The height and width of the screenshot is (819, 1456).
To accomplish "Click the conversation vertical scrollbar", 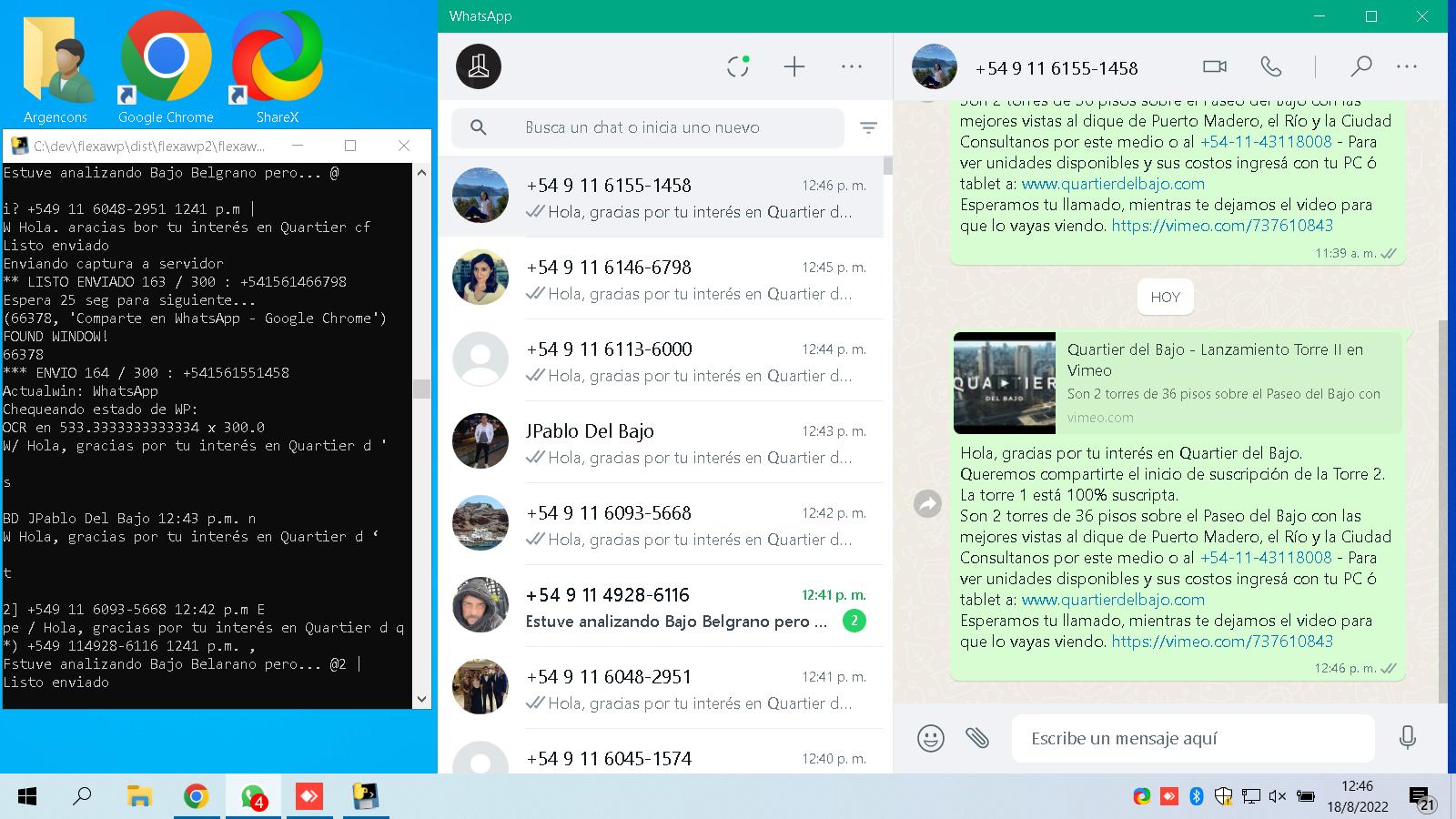I will 1442,510.
